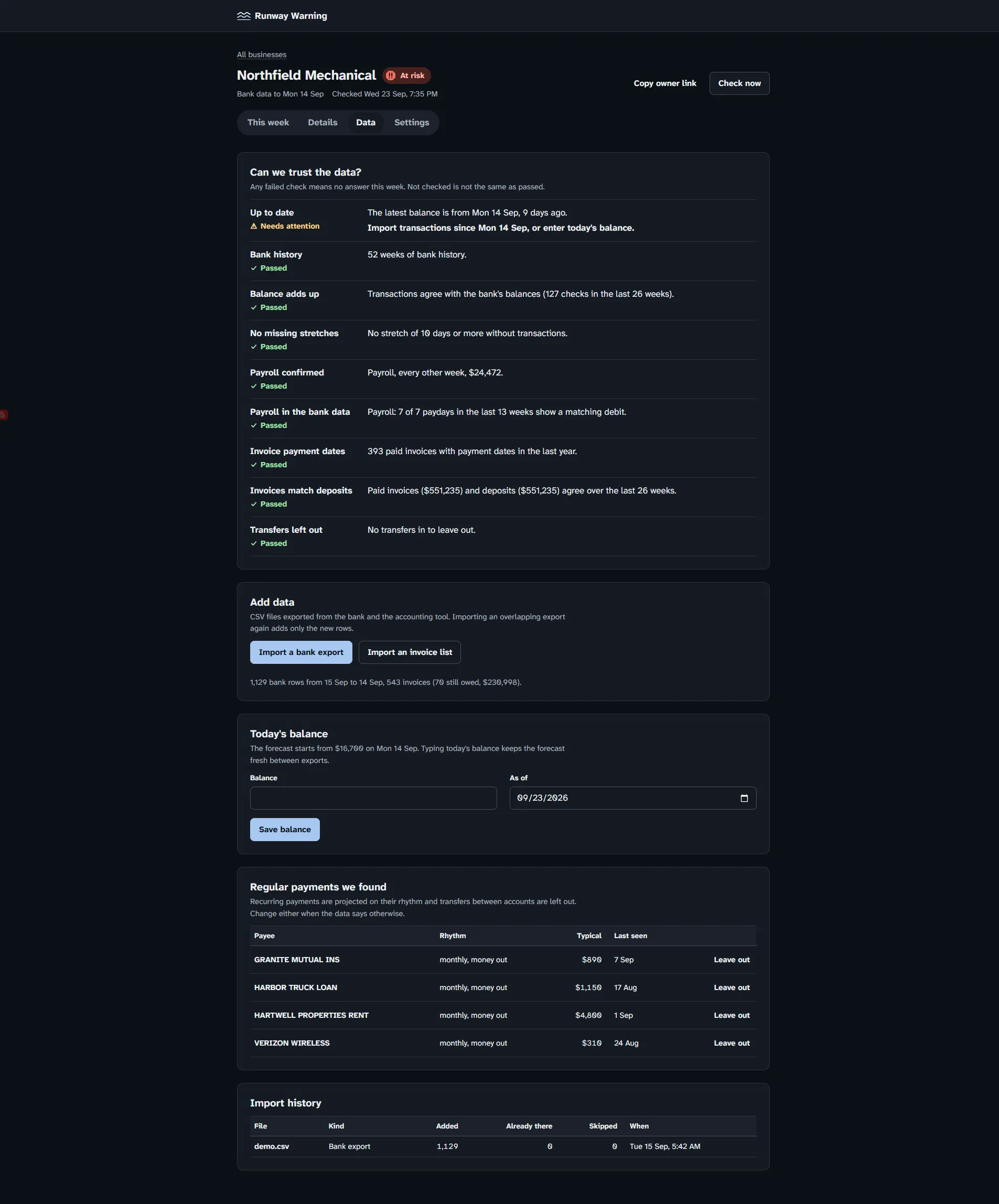999x1204 pixels.
Task: Select the Data tab
Action: tap(366, 123)
